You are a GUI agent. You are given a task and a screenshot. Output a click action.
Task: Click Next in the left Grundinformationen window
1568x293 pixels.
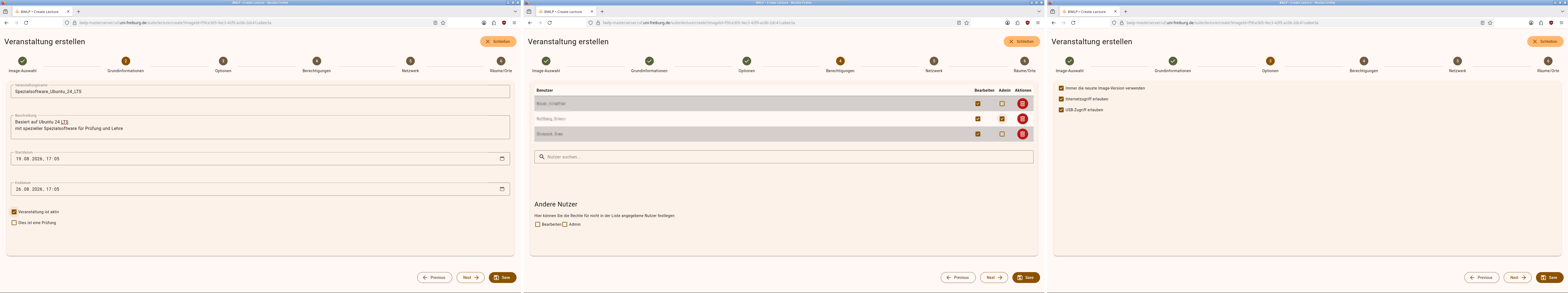(x=470, y=277)
